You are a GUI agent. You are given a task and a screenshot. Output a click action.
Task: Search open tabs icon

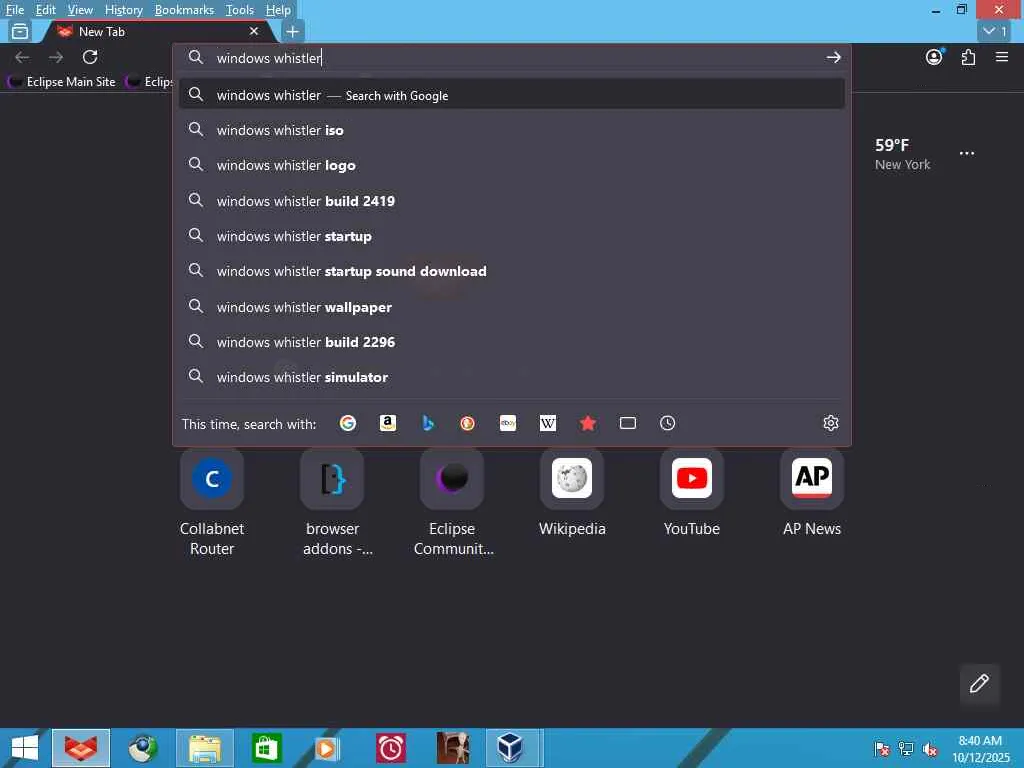[628, 423]
